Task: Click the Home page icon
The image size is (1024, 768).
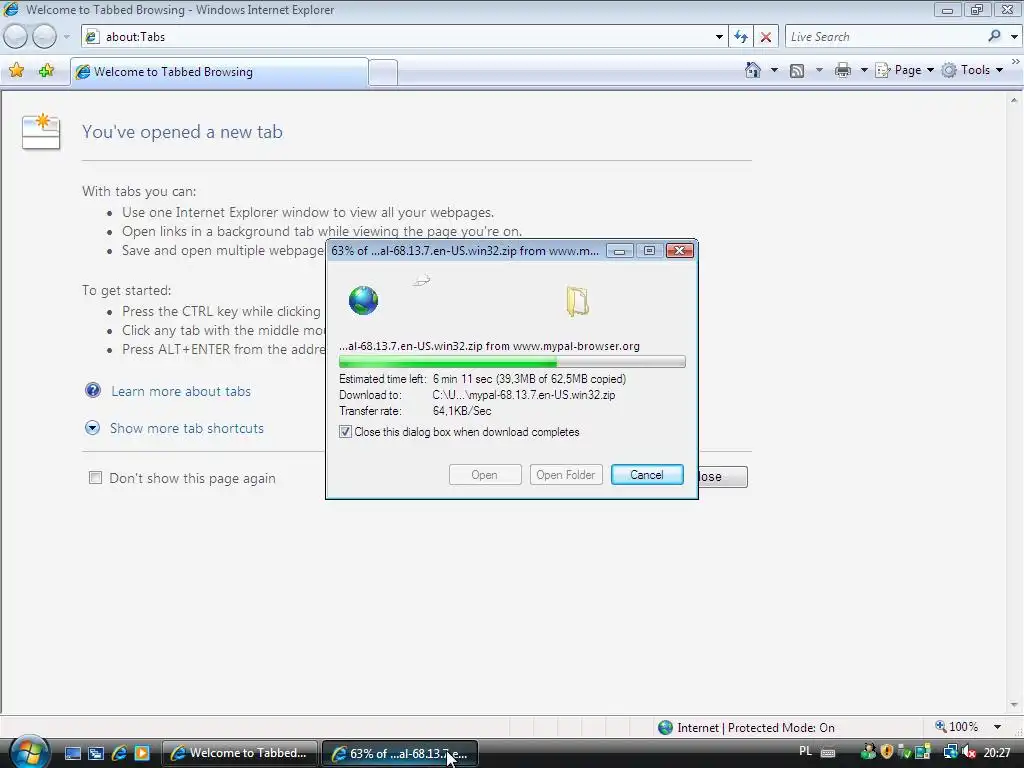Action: 753,70
